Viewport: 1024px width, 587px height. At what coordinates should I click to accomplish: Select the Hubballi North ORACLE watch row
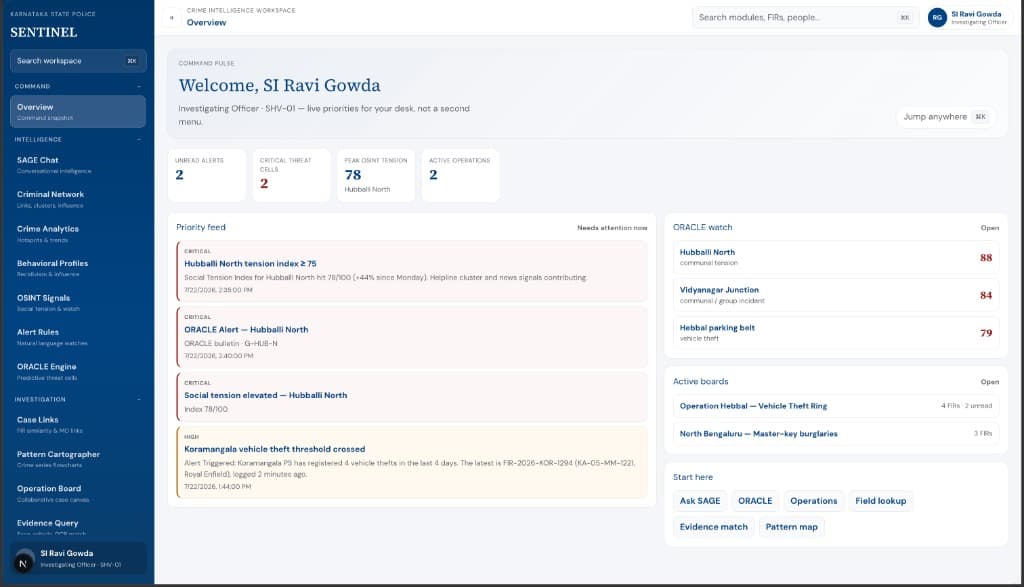(836, 257)
